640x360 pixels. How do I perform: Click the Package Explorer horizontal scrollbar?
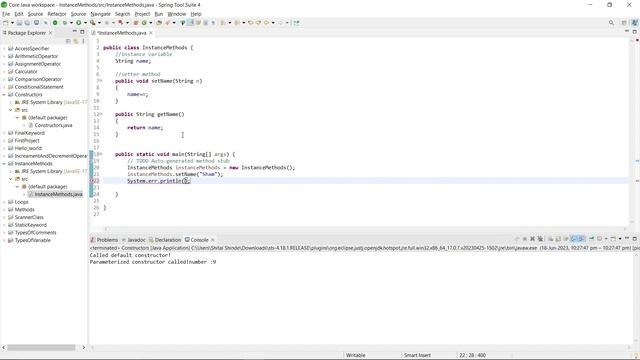tap(41, 347)
